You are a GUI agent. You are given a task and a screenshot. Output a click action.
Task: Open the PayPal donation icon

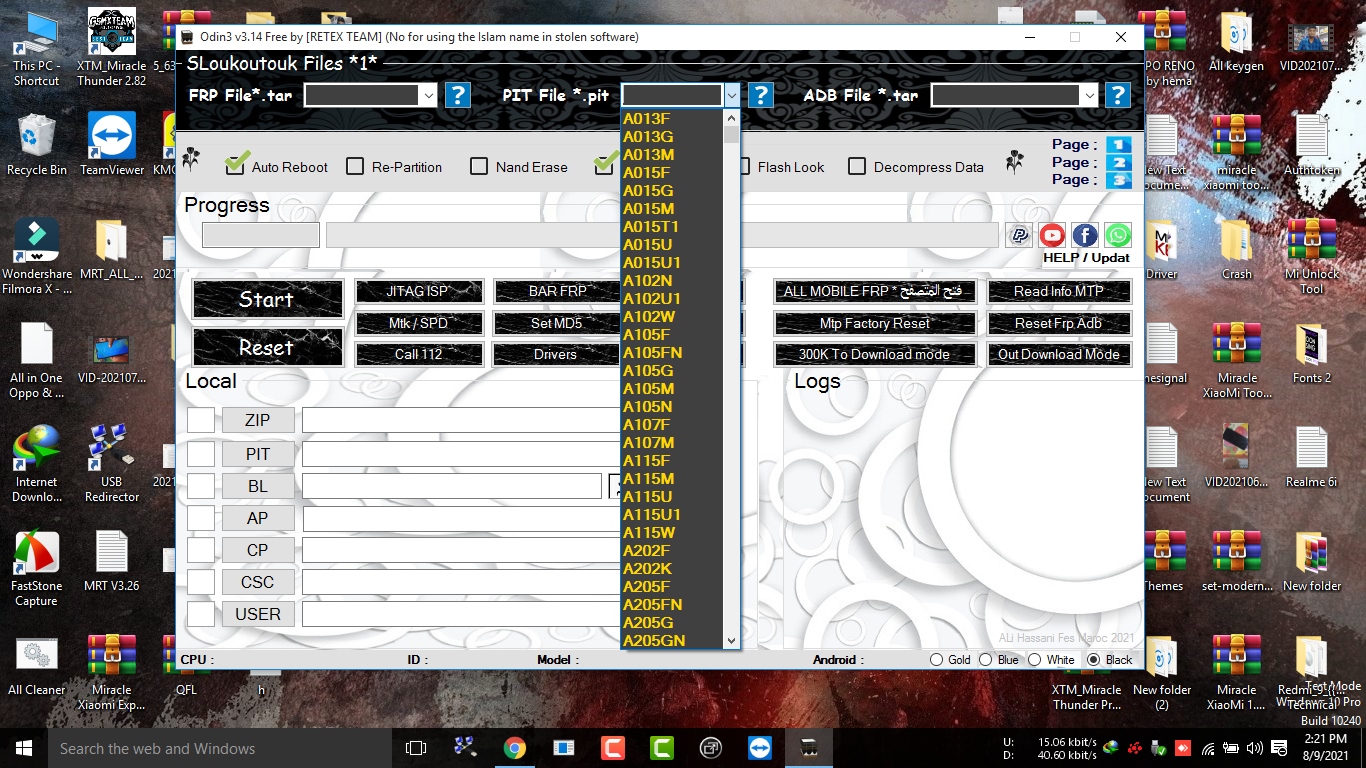(1019, 235)
